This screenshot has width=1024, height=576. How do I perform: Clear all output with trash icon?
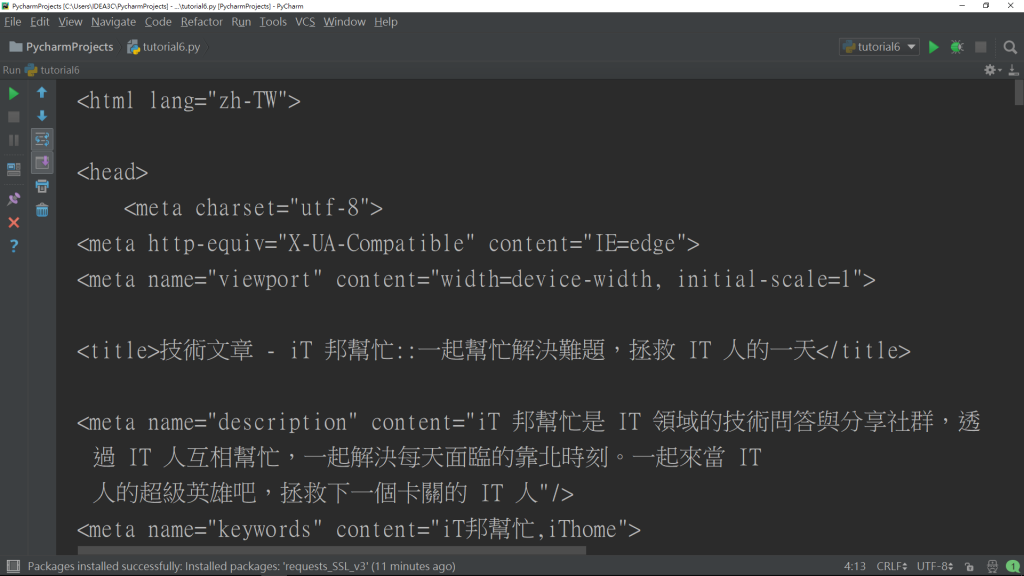coord(42,210)
